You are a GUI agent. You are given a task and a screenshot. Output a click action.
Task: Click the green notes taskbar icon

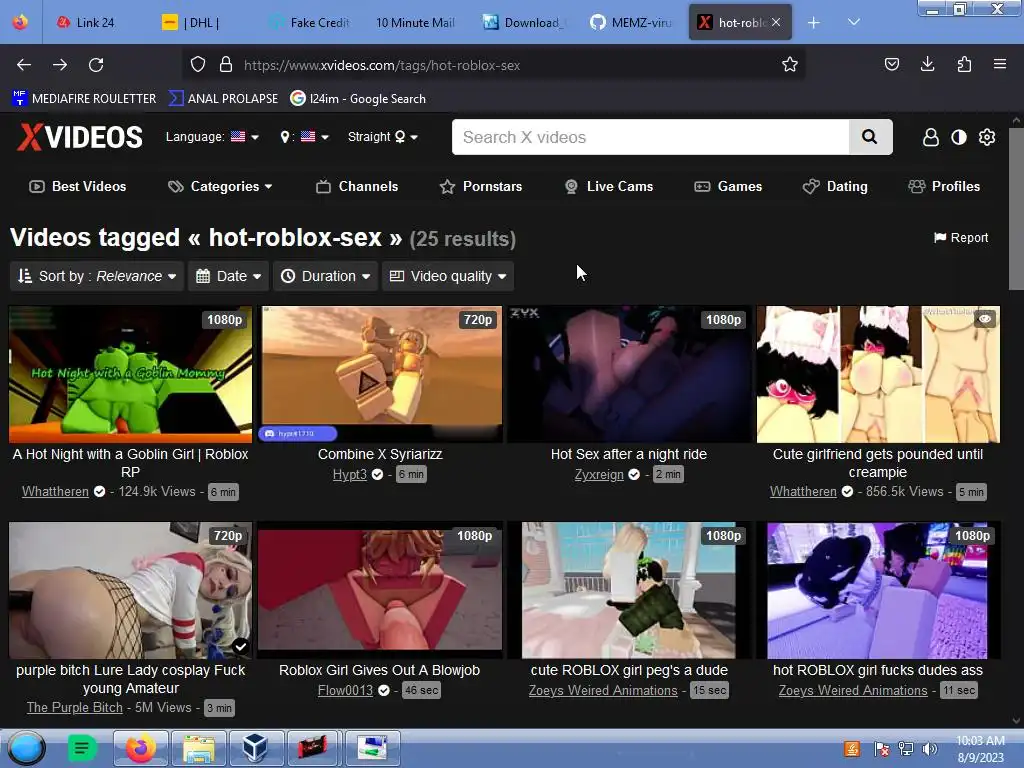(82, 748)
